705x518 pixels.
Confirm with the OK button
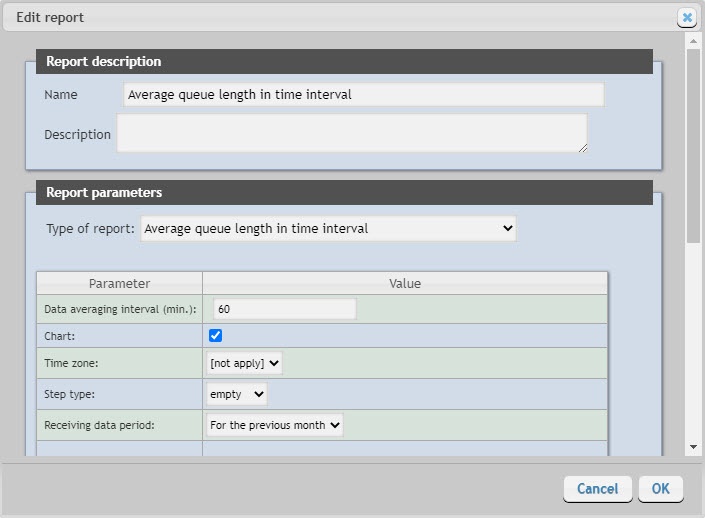(660, 489)
